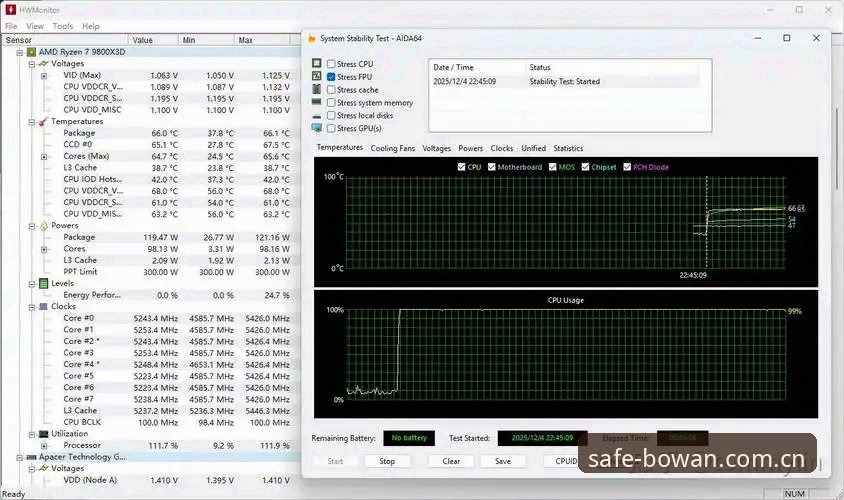Screen dimensions: 844x500
Task: Click the AMD Ryzen 7 9800X3D chip icon
Action: coord(31,52)
